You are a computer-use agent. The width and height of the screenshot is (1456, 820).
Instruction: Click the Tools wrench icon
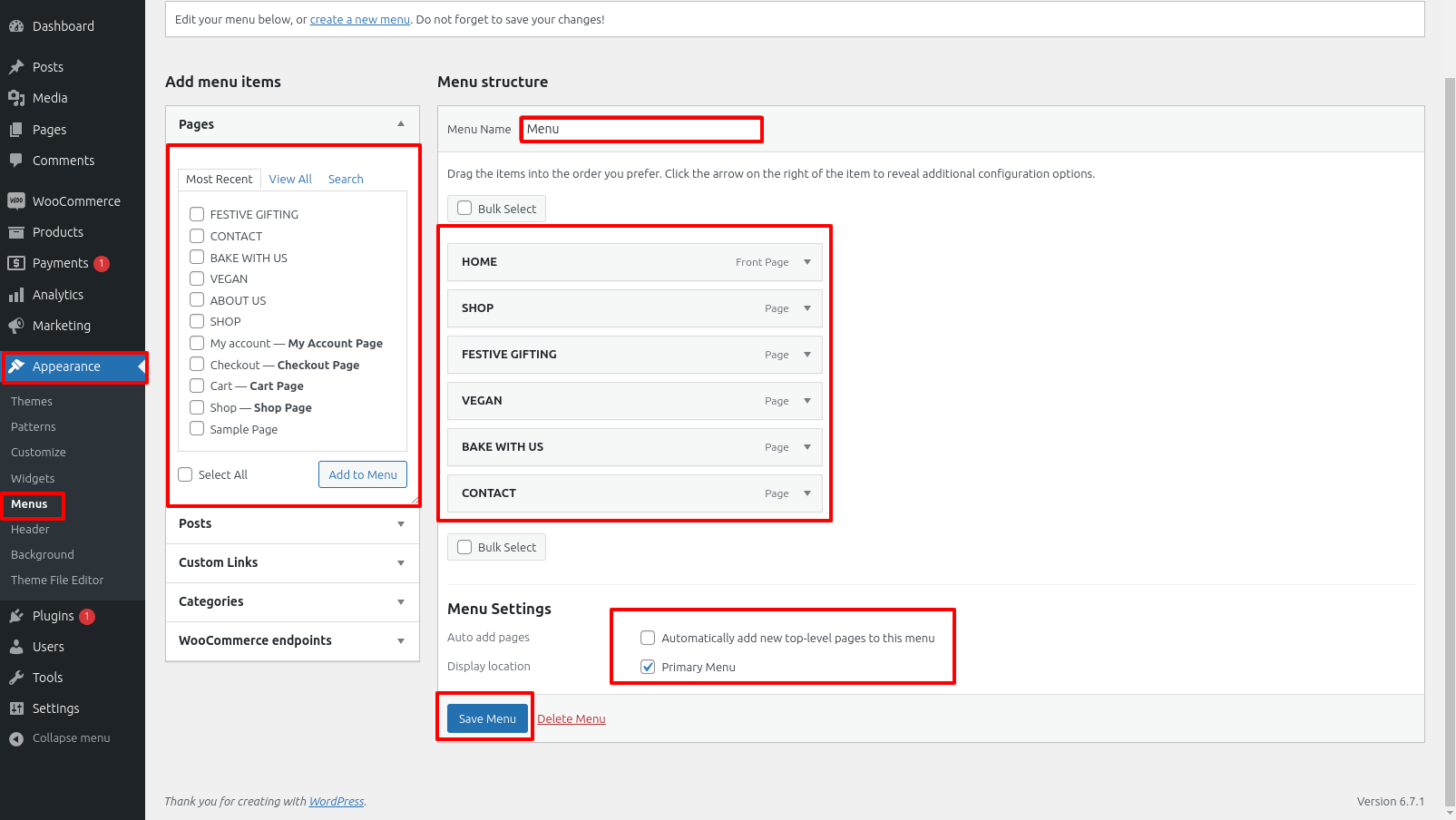coord(16,678)
